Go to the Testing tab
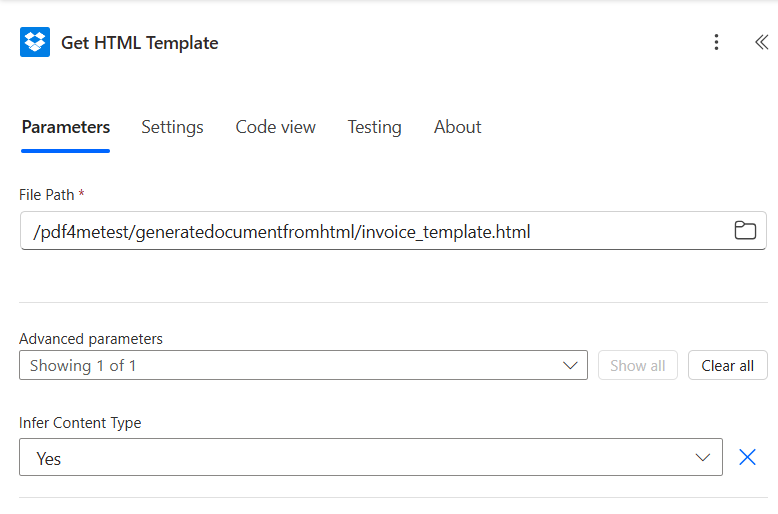The height and width of the screenshot is (514, 778). 374,127
